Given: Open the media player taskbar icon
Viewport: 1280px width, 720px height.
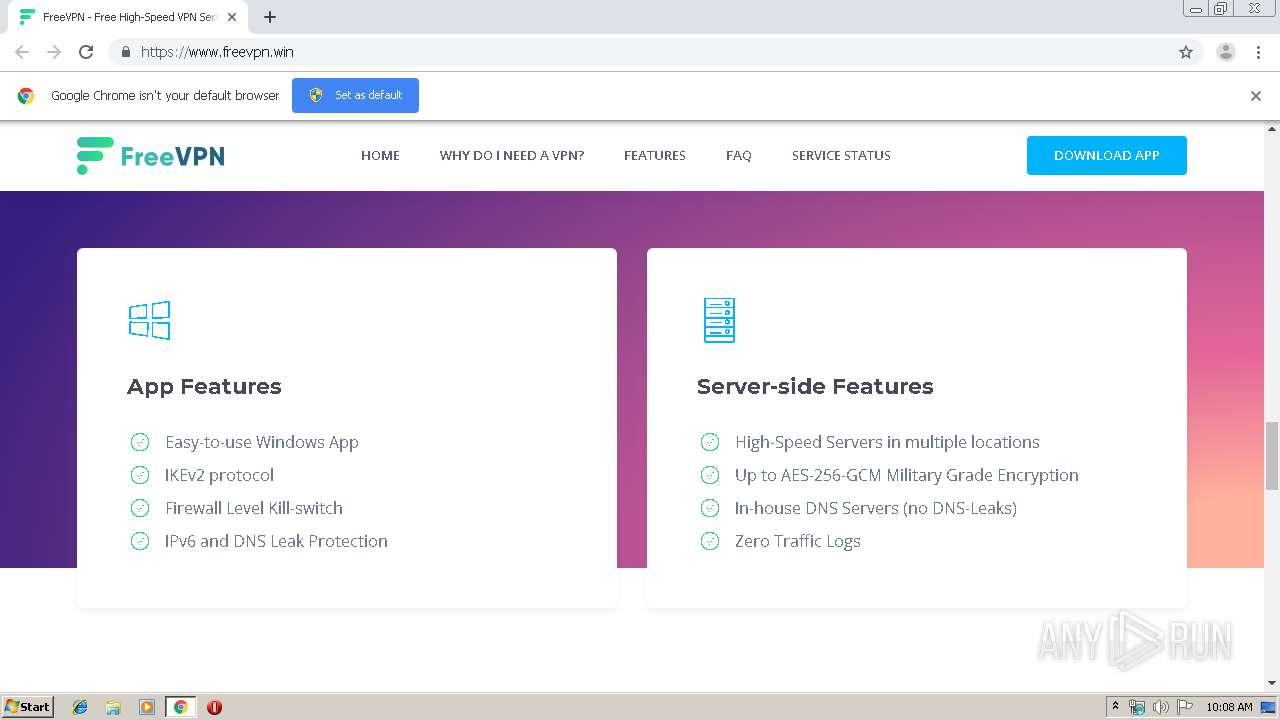Looking at the screenshot, I should [x=147, y=707].
